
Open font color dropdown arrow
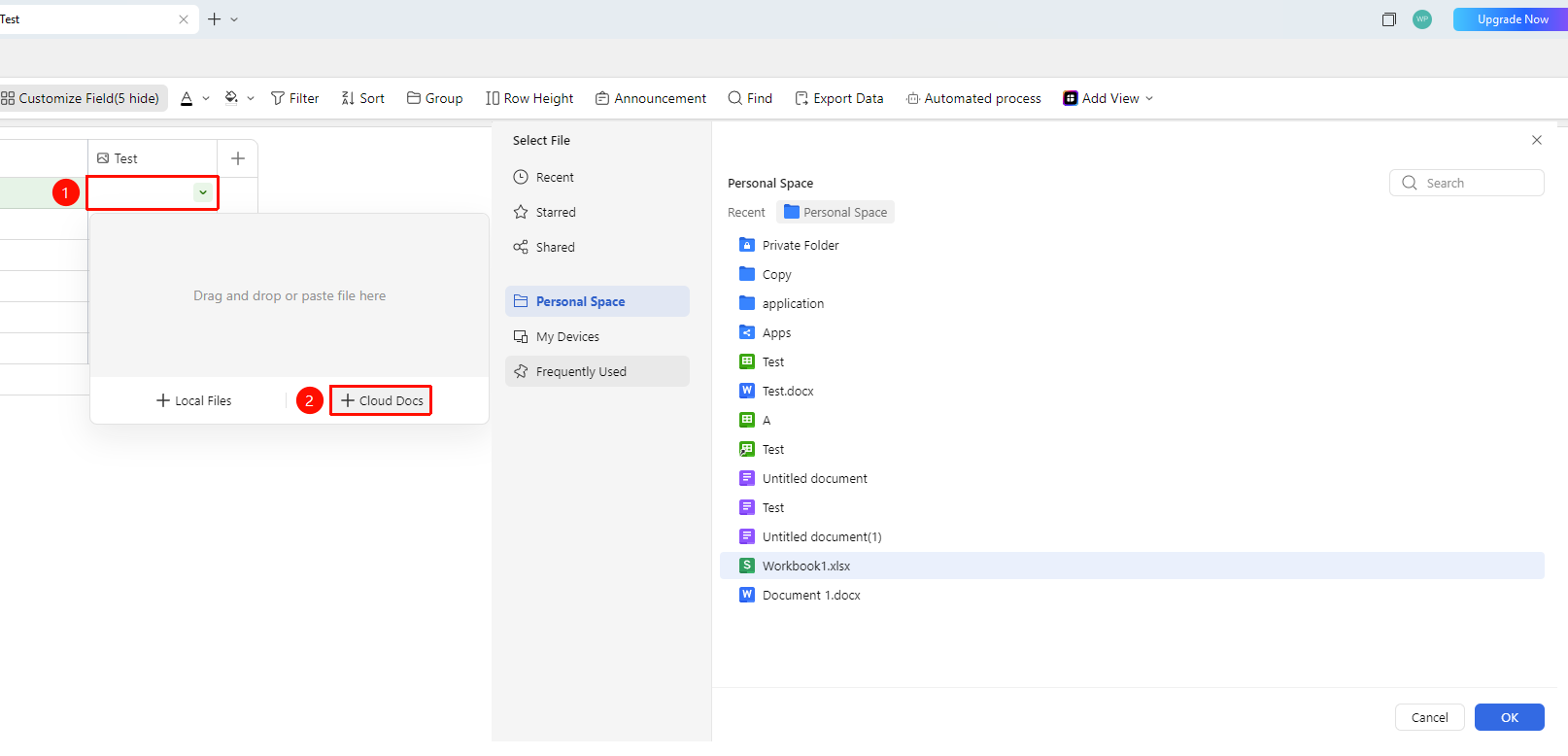coord(206,99)
